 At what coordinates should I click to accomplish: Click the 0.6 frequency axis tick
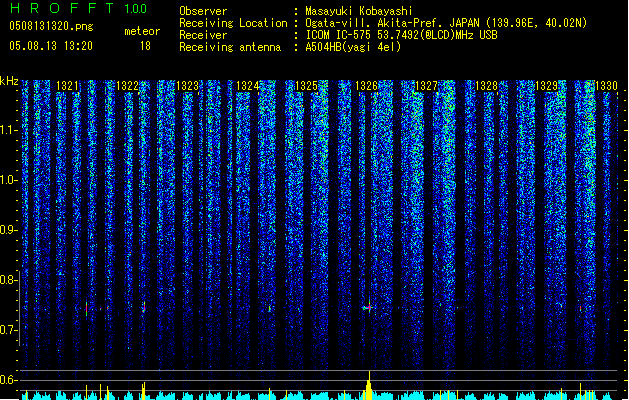click(x=9, y=380)
